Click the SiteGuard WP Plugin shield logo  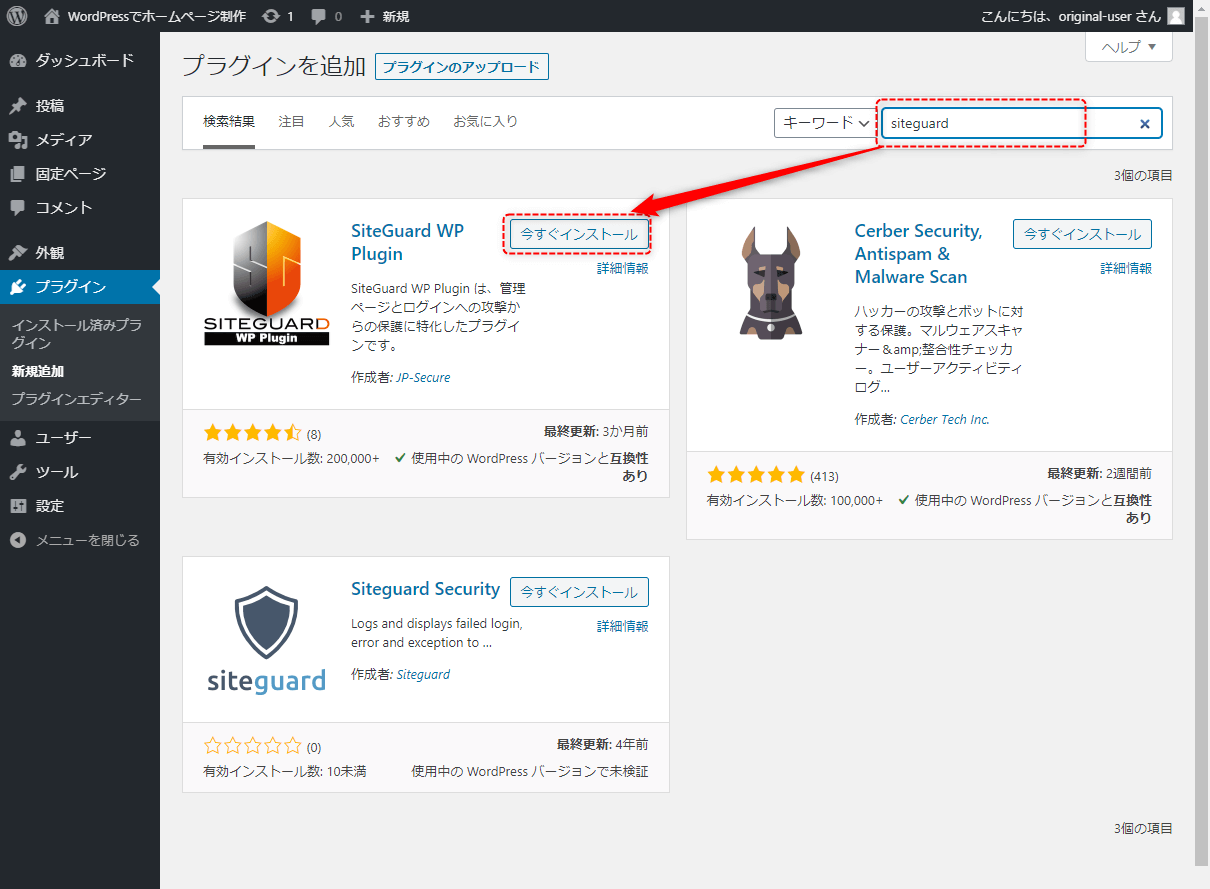266,283
